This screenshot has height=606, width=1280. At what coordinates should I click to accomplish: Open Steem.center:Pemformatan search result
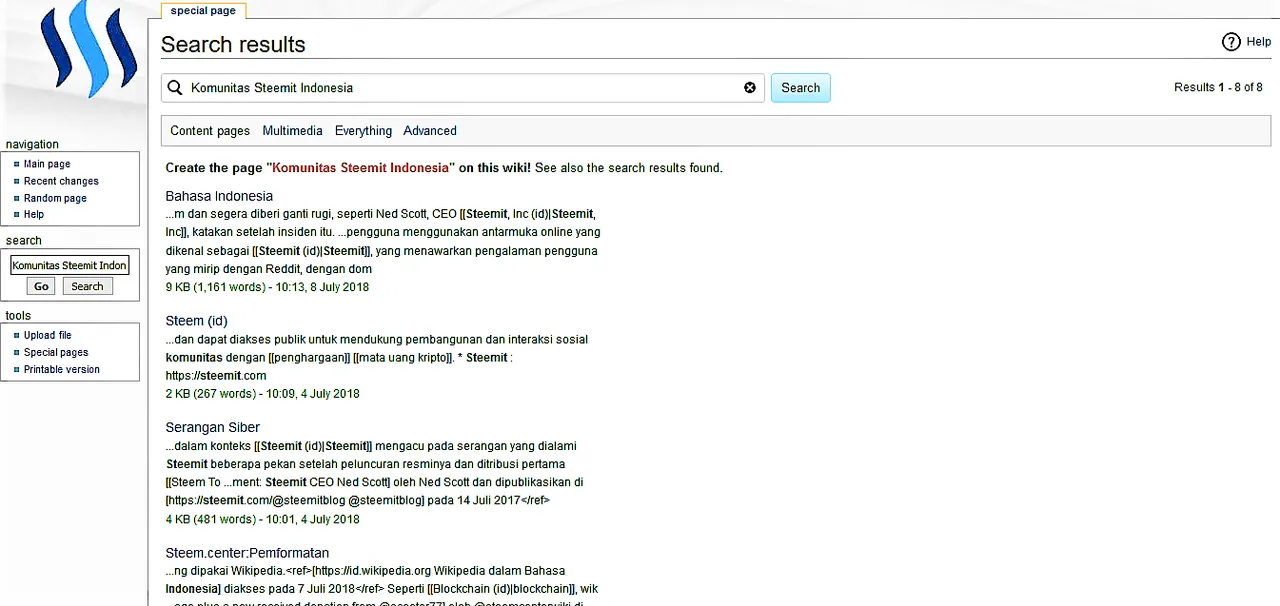pyautogui.click(x=247, y=553)
